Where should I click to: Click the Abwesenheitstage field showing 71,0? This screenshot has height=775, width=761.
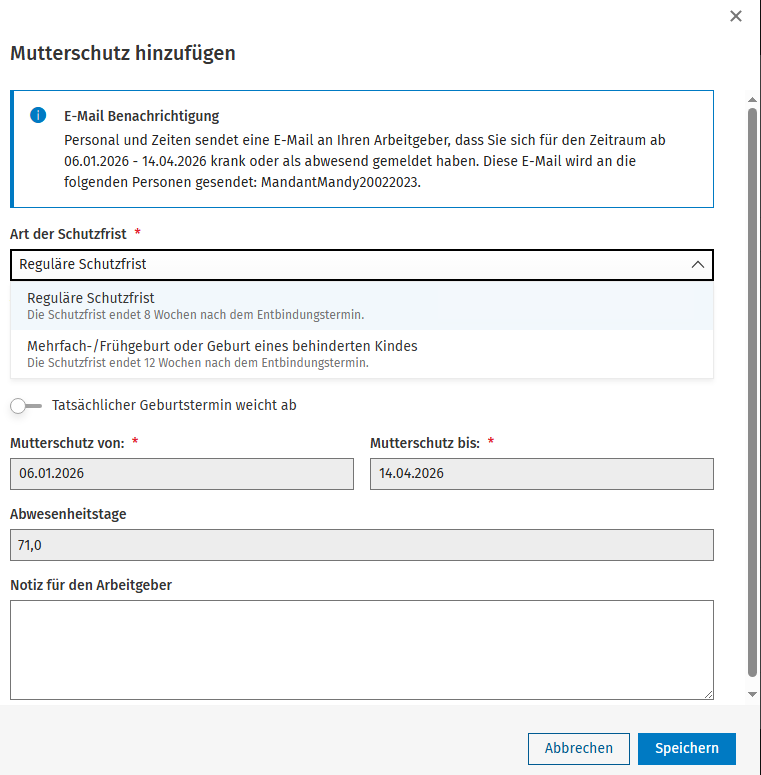(x=362, y=545)
